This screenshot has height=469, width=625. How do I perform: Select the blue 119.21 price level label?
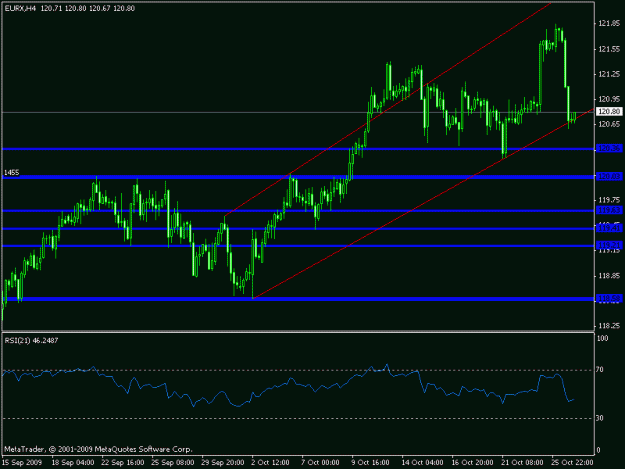609,245
